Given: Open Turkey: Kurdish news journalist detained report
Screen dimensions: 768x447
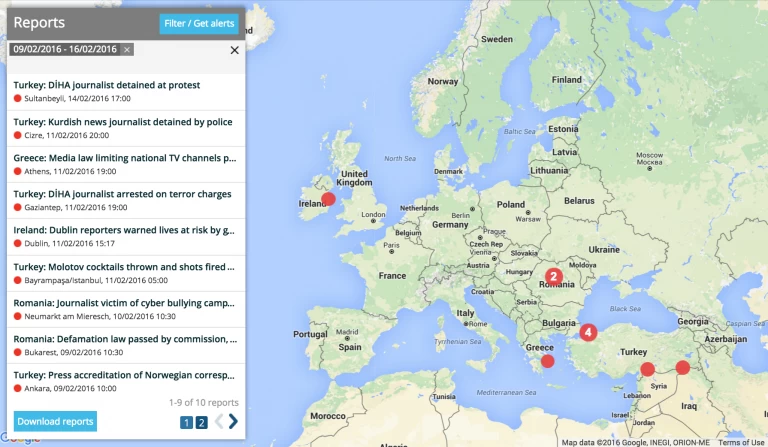Looking at the screenshot, I should [x=123, y=122].
